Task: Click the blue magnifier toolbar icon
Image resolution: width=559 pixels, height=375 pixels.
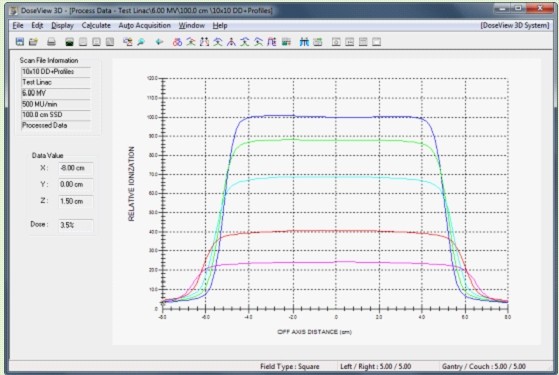Action: [141, 42]
